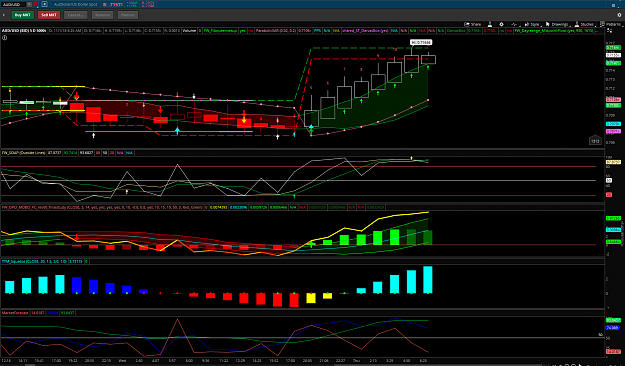Click the info icon at chart top-left
Screen dimensions: 625x366
coord(4,37)
